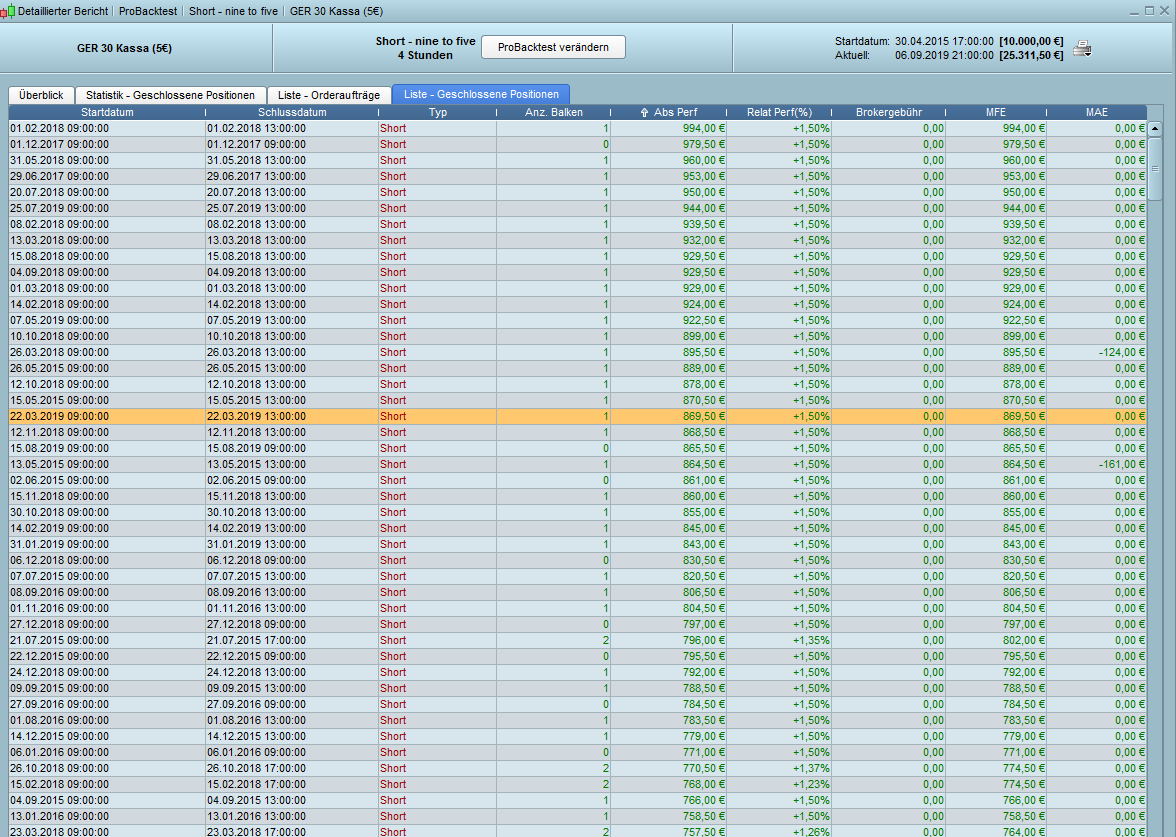Select Liste - Geschlossene Positionen tab
Viewport: 1176px width, 837px height.
pyautogui.click(x=481, y=94)
